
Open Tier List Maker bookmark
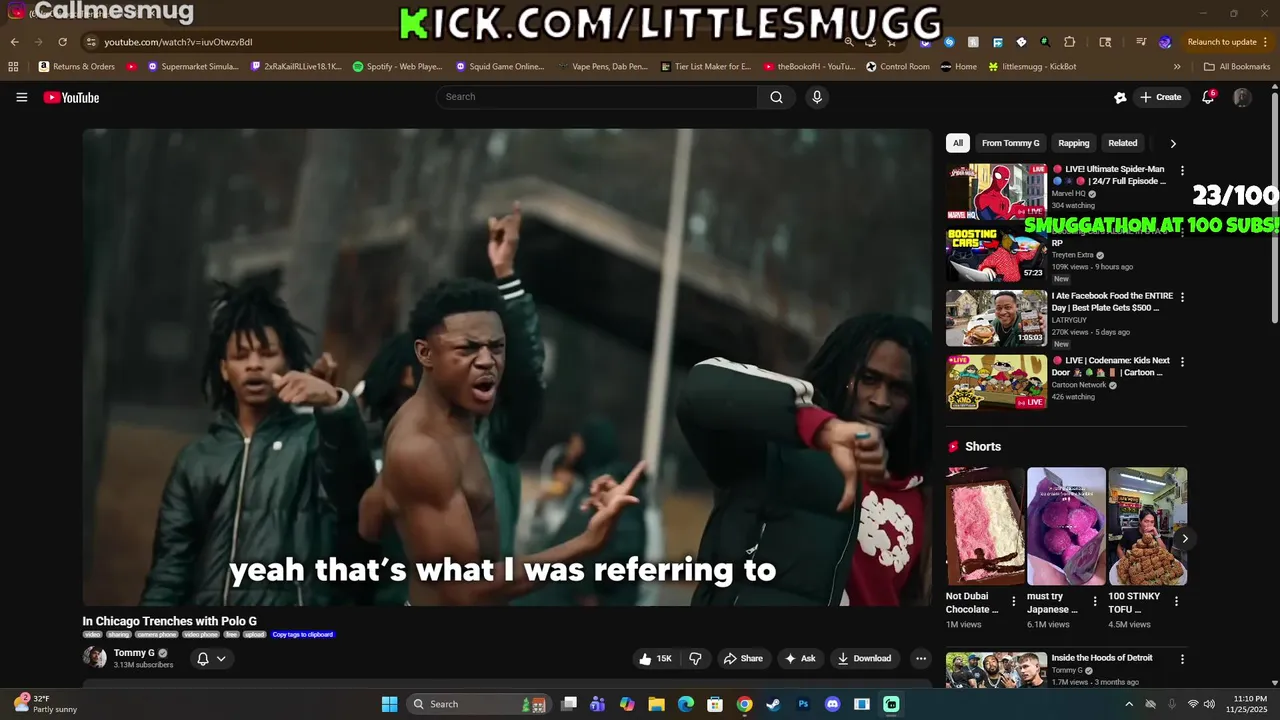click(706, 67)
